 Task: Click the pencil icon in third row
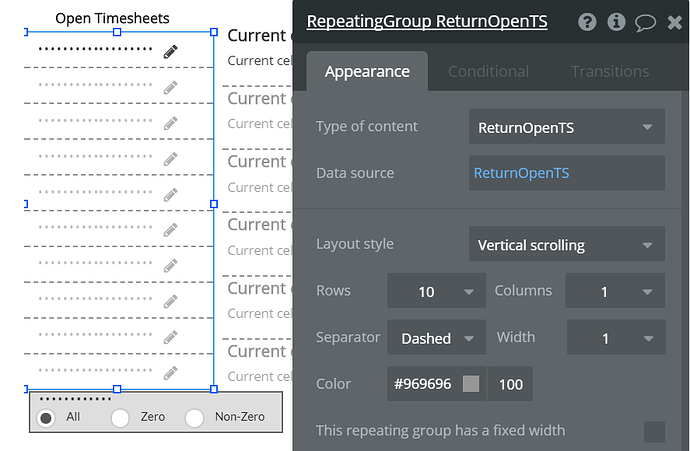171,122
